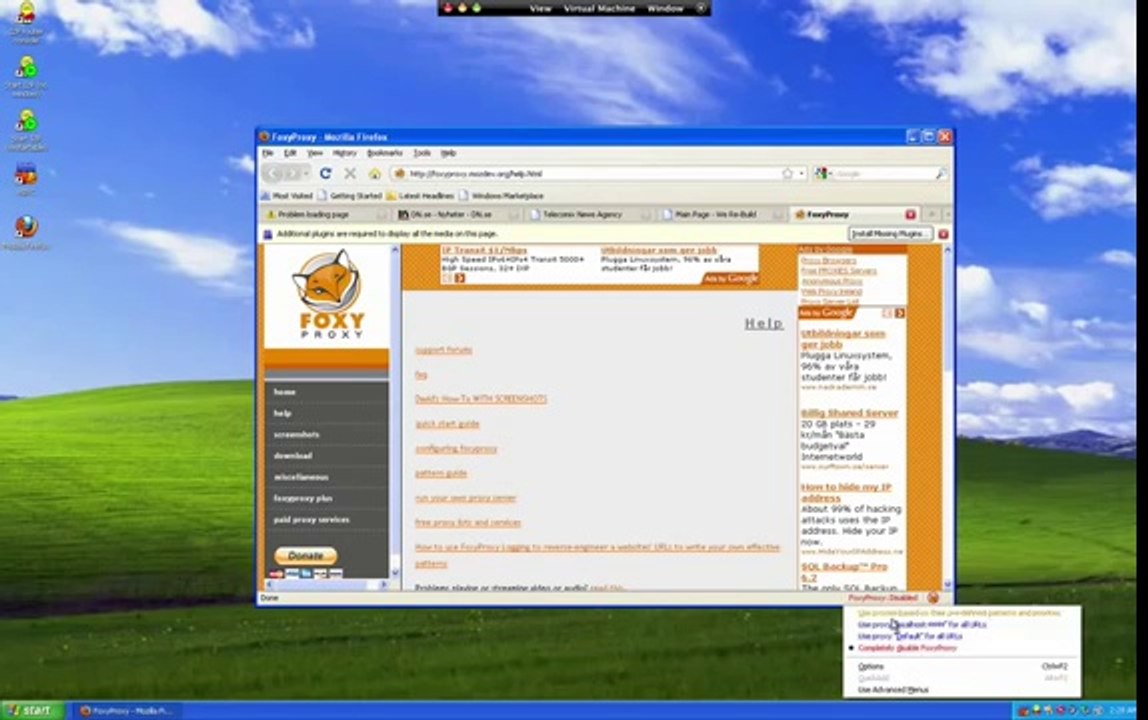
Task: Open the Firefox Help menu
Action: coord(448,153)
